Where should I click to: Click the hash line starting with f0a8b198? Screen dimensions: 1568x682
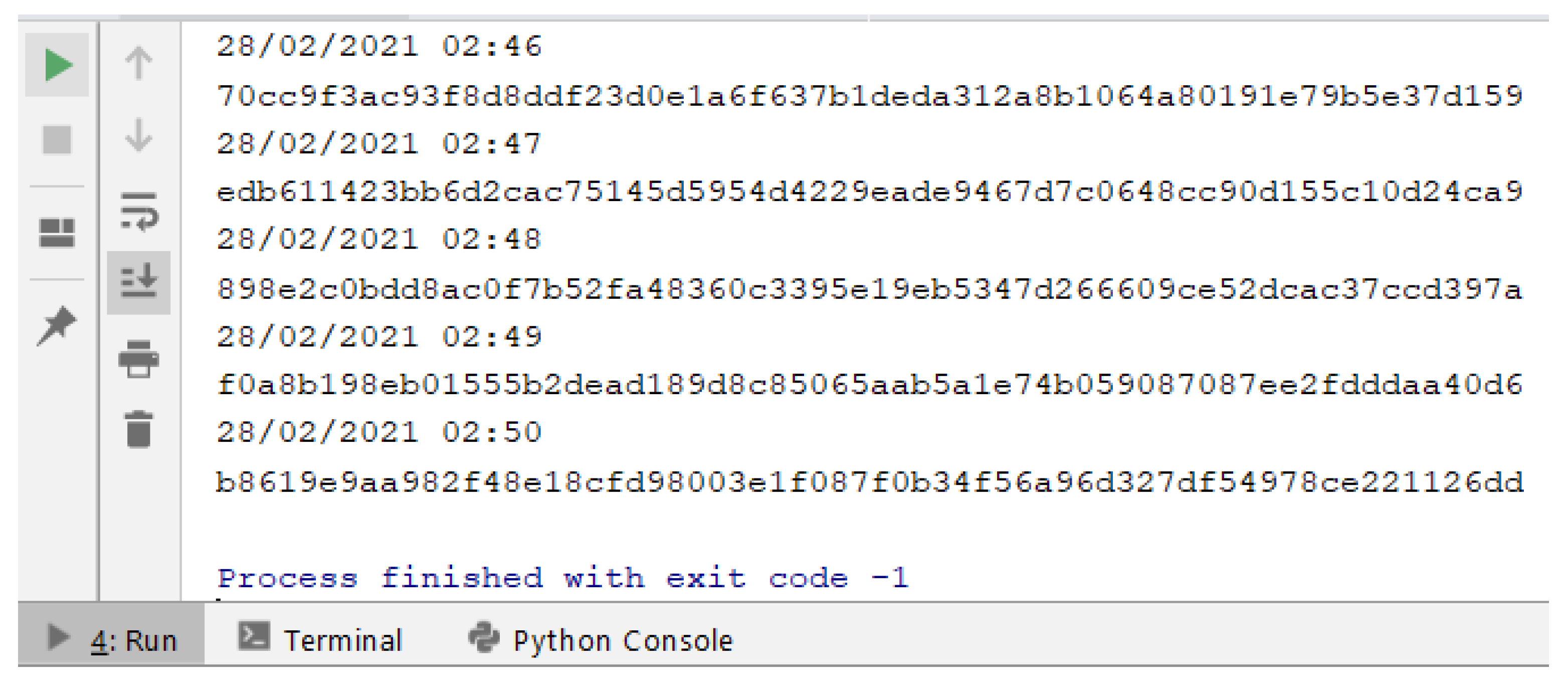coord(869,385)
